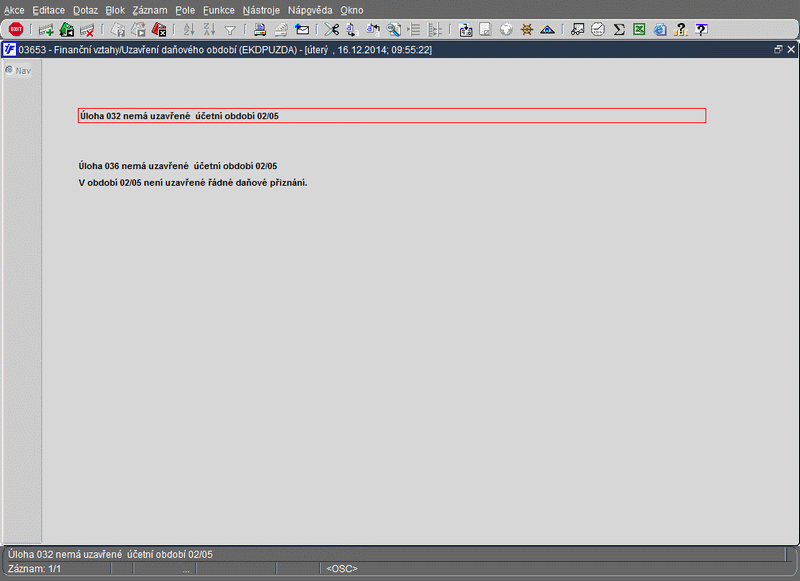The image size is (800, 581).
Task: Click the delete record icon with red X
Action: pos(87,30)
